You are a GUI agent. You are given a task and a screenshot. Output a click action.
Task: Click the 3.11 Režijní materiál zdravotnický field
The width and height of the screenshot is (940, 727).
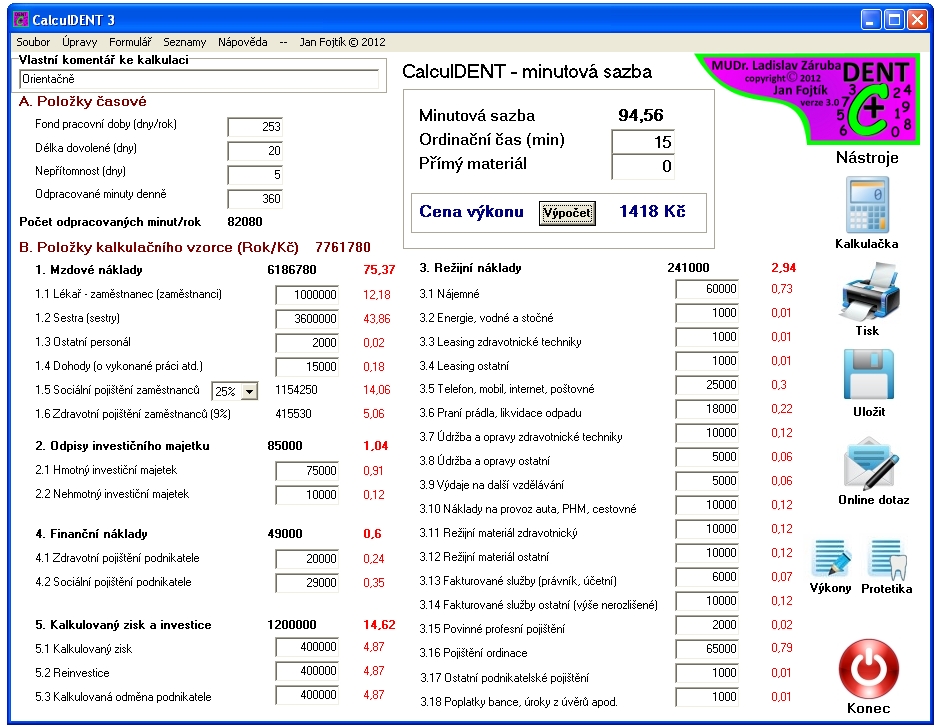click(707, 529)
